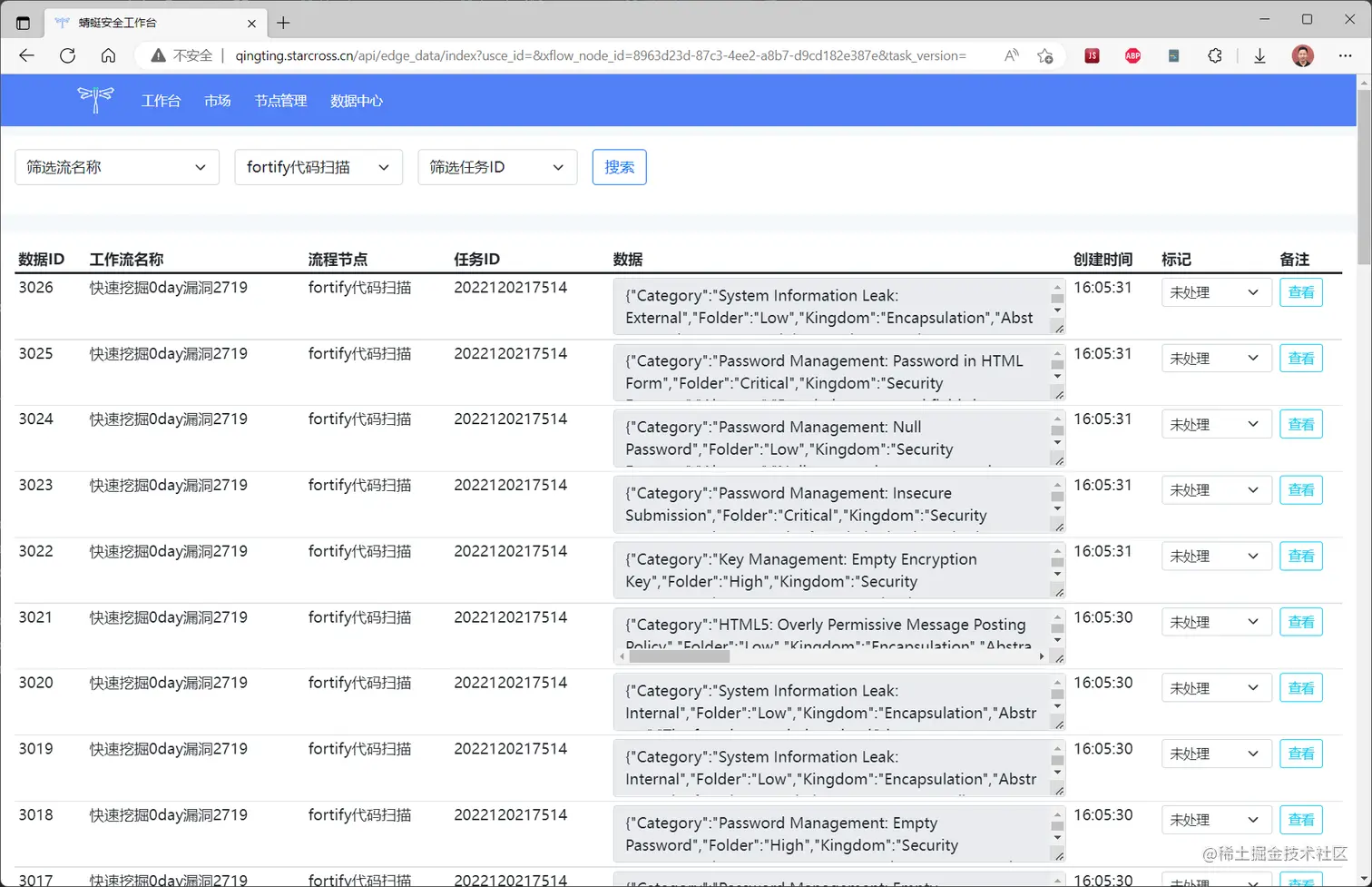
Task: Click the 搜索 button
Action: (x=619, y=167)
